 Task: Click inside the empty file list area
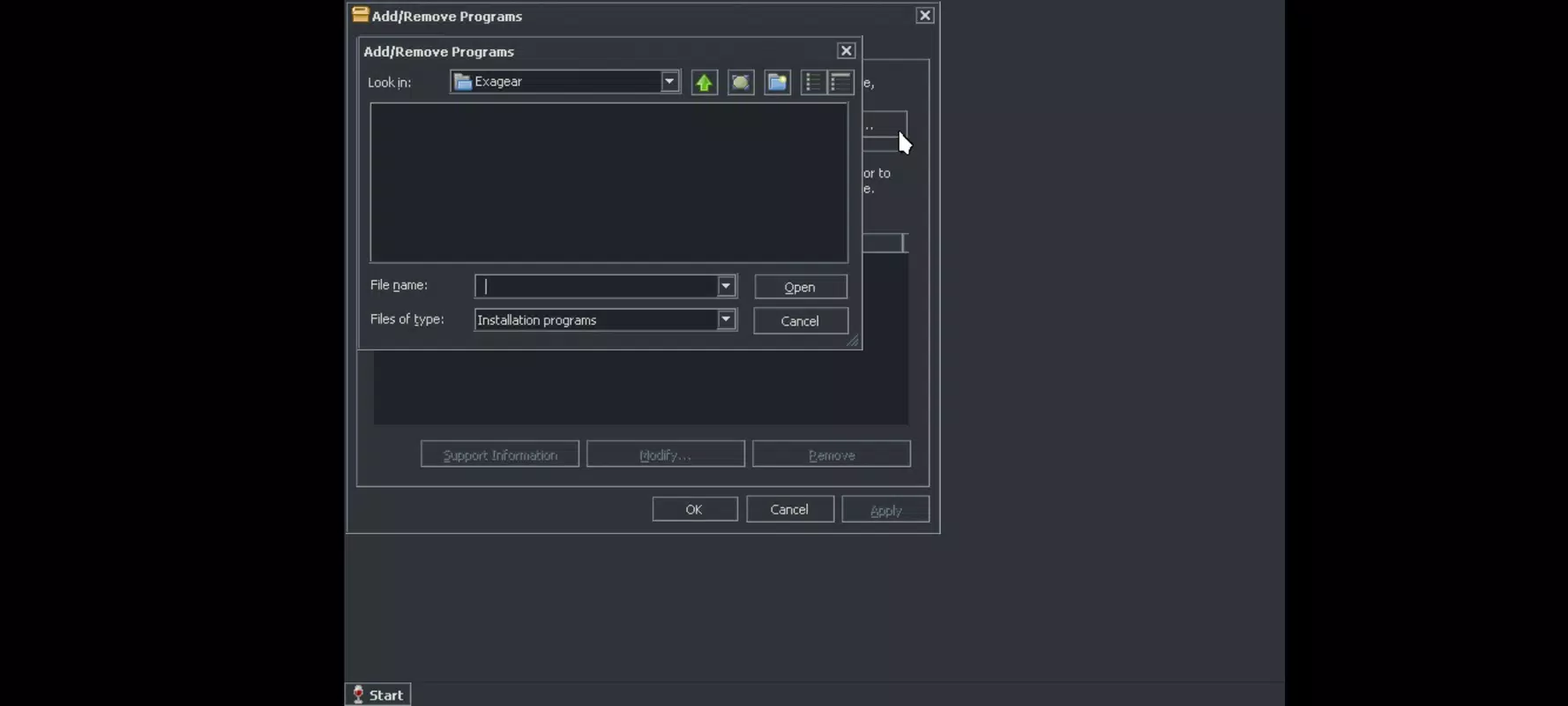[609, 183]
